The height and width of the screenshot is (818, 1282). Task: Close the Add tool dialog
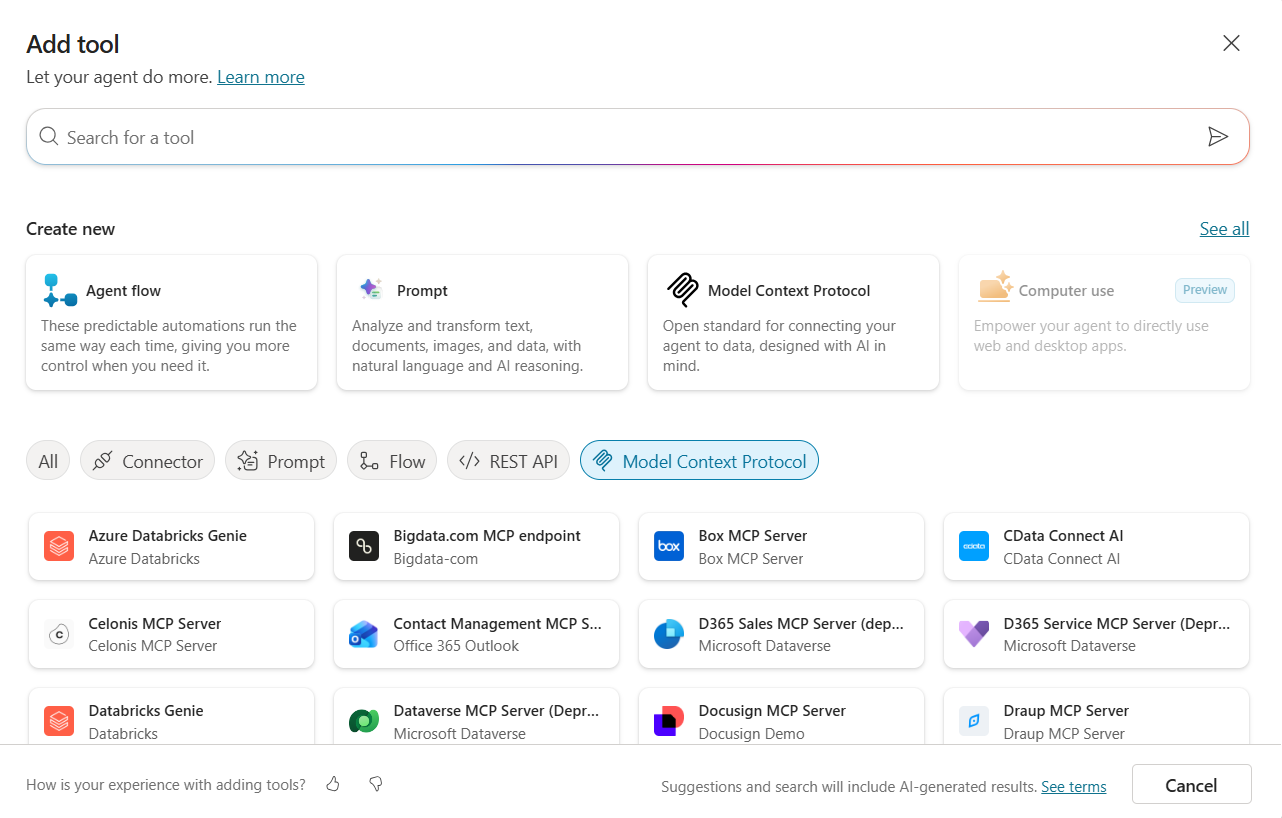point(1231,43)
